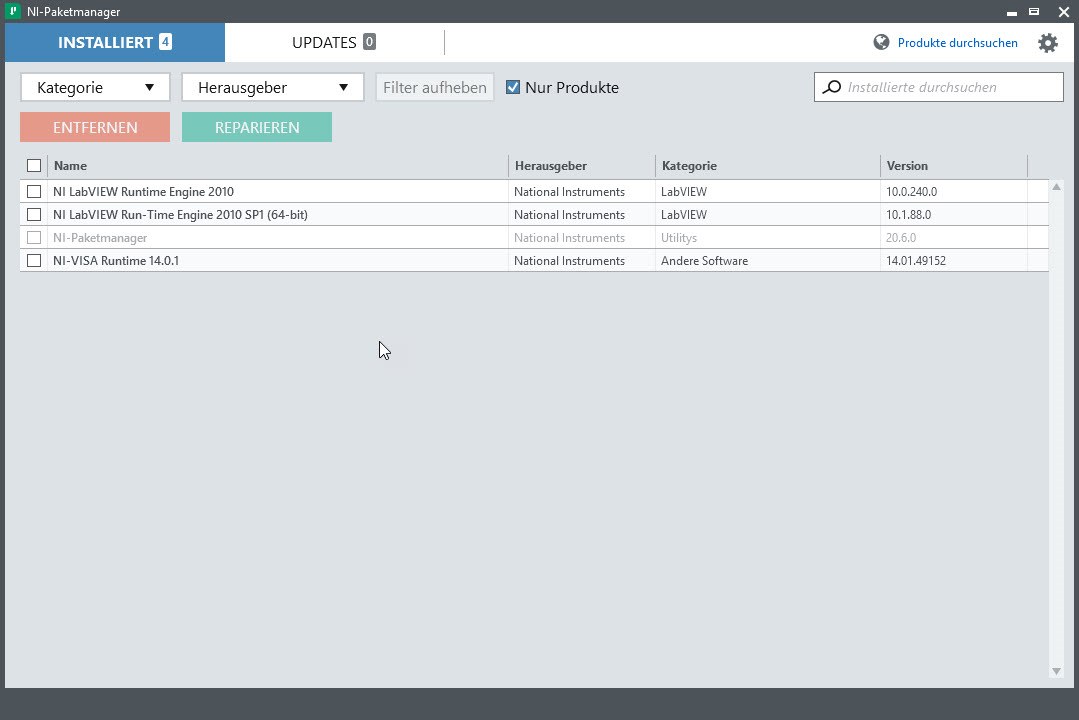1079x720 pixels.
Task: Close the NI-Paketmanager window
Action: pyautogui.click(x=1063, y=12)
